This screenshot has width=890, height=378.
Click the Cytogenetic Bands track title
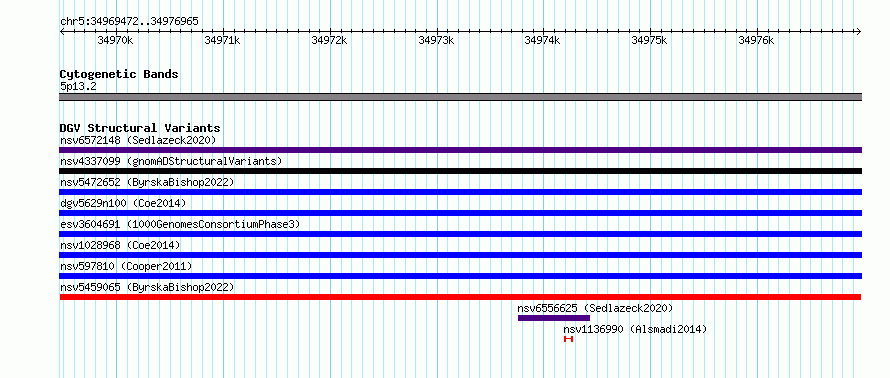119,74
